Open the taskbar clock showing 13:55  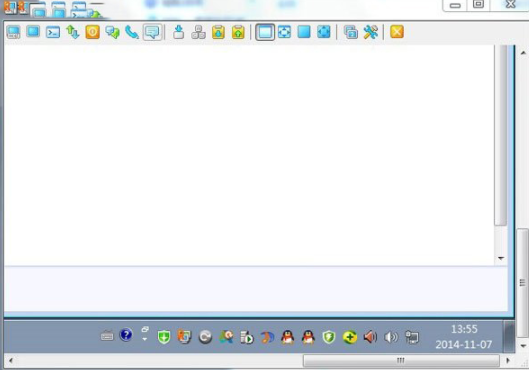click(x=464, y=337)
